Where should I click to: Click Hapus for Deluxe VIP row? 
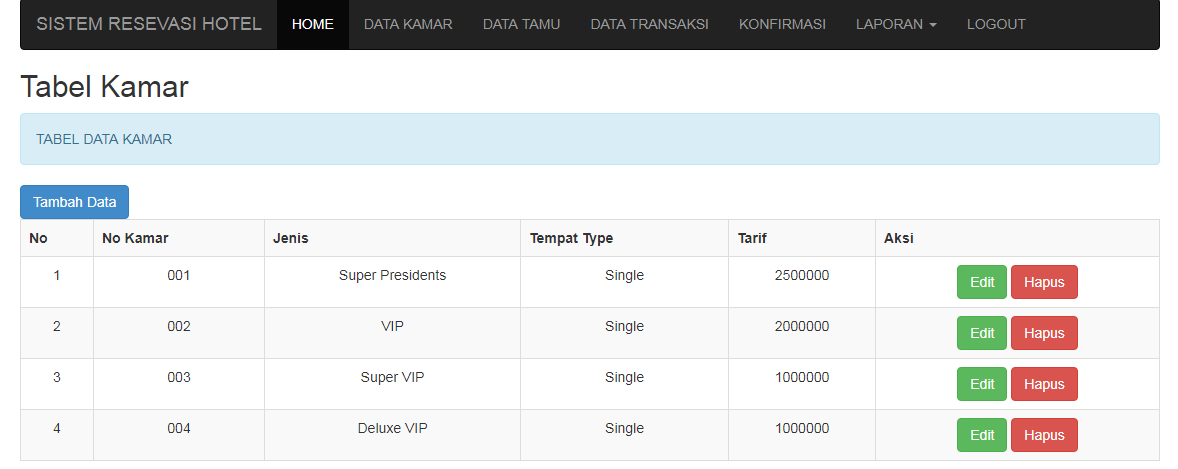click(1044, 435)
